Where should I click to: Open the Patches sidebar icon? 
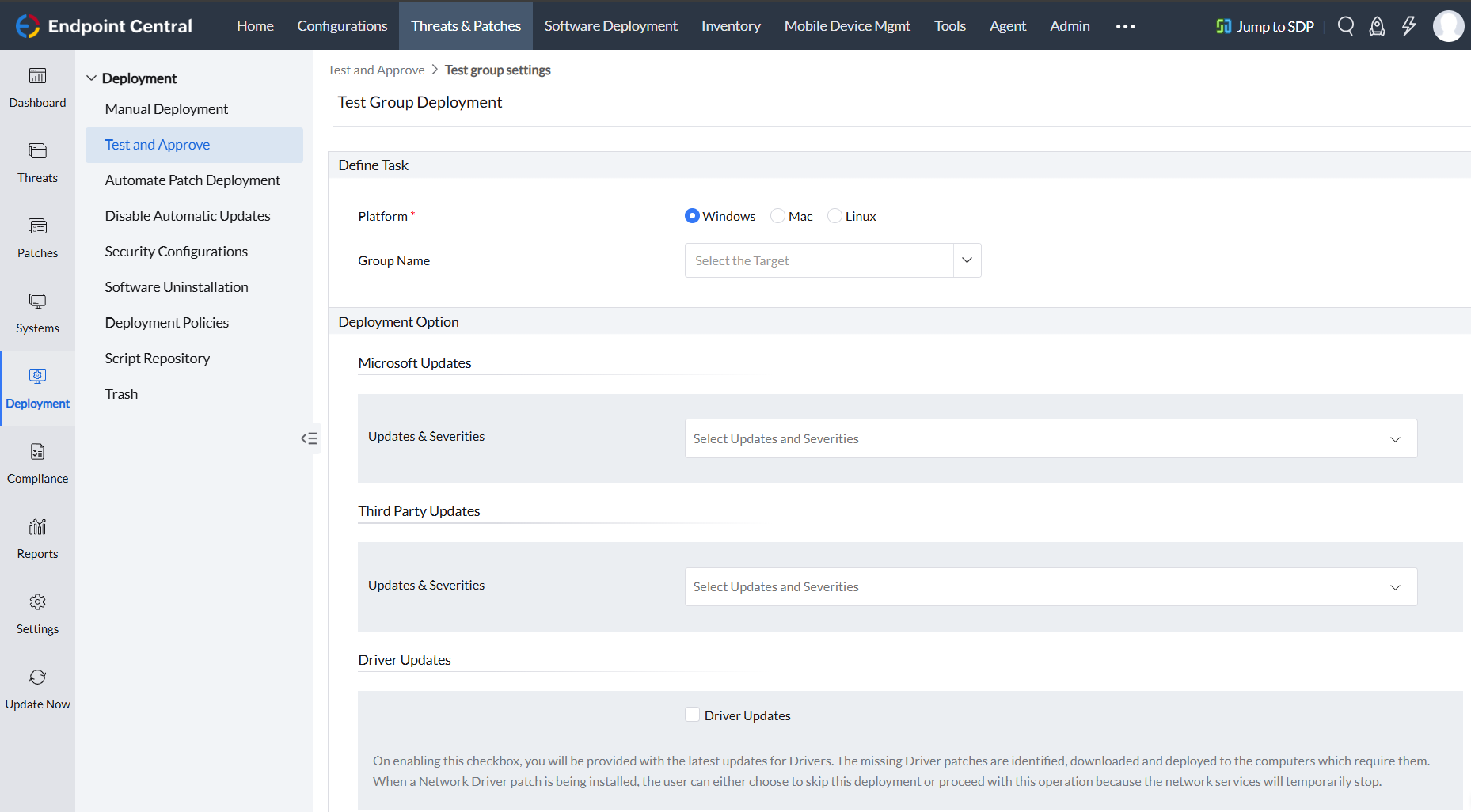tap(37, 226)
